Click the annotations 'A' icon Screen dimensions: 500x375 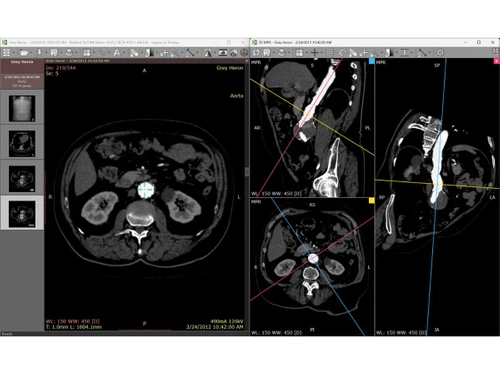[117, 52]
